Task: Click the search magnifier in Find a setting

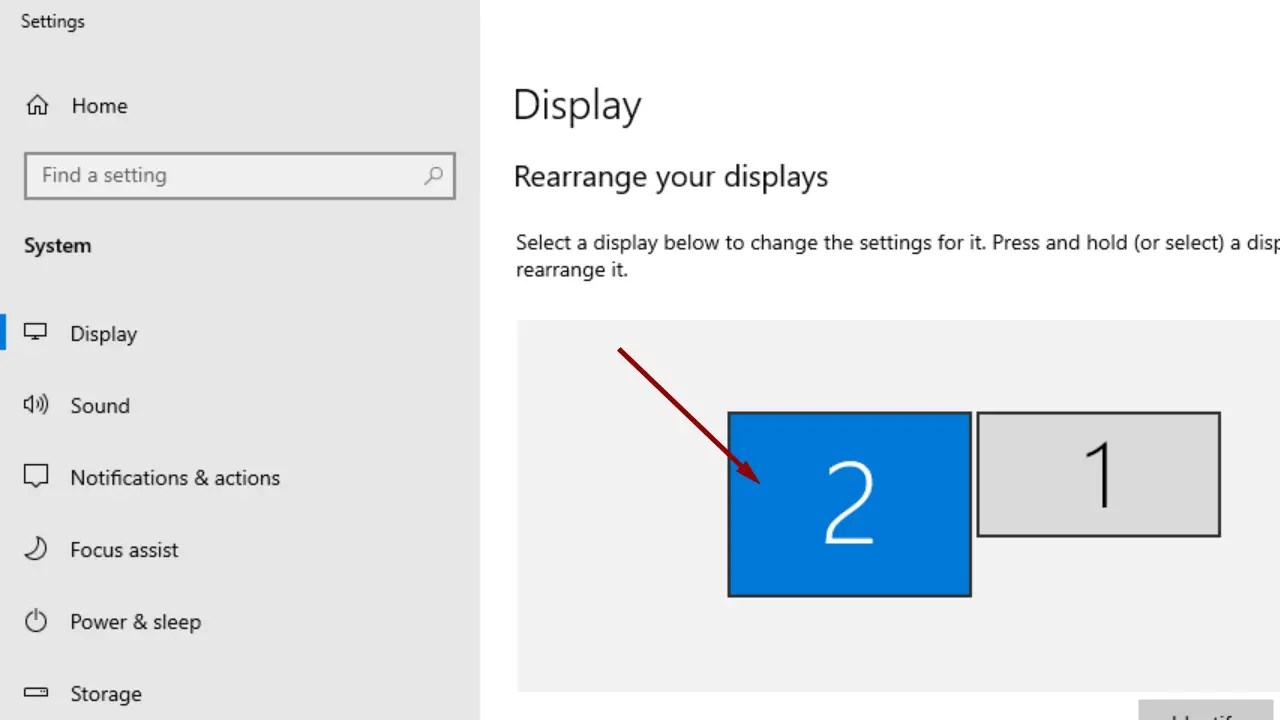Action: coord(433,176)
